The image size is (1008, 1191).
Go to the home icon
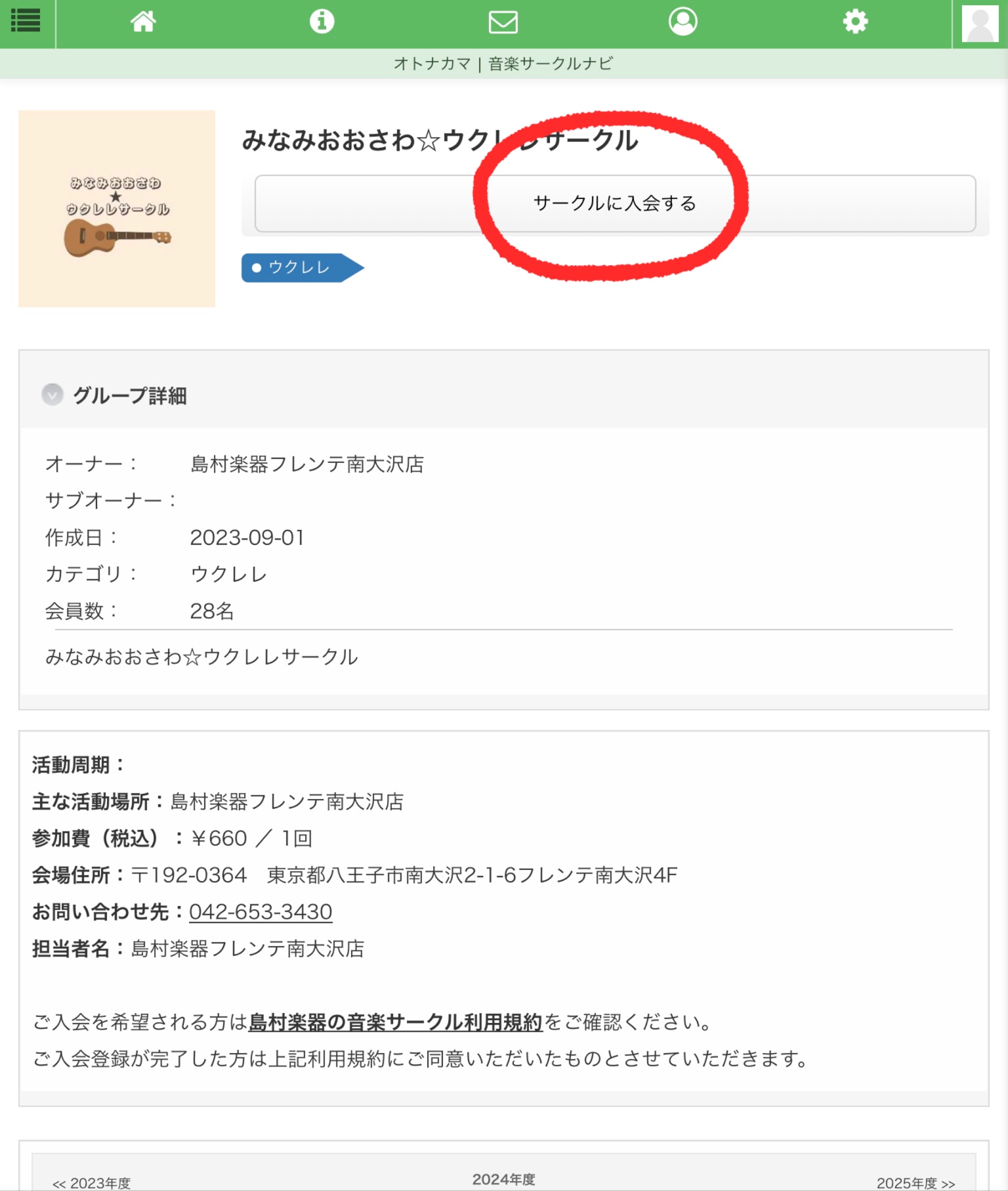[x=143, y=22]
